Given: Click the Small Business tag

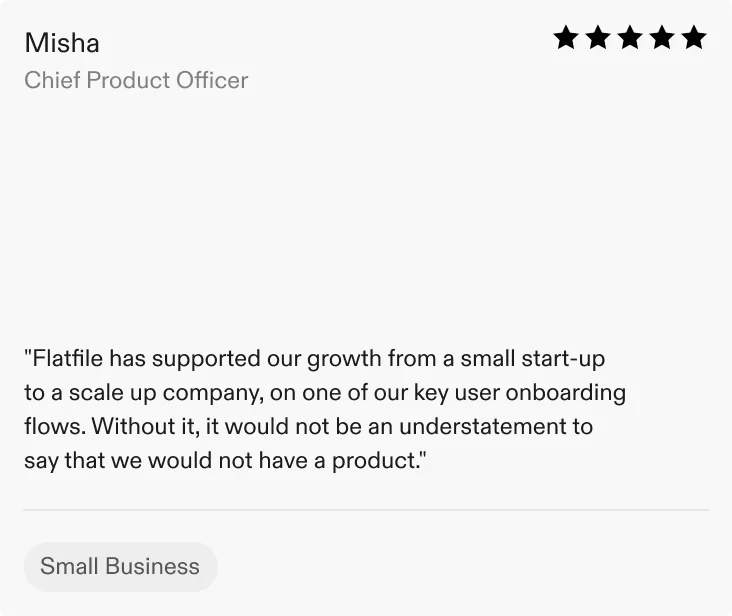Looking at the screenshot, I should pos(120,566).
